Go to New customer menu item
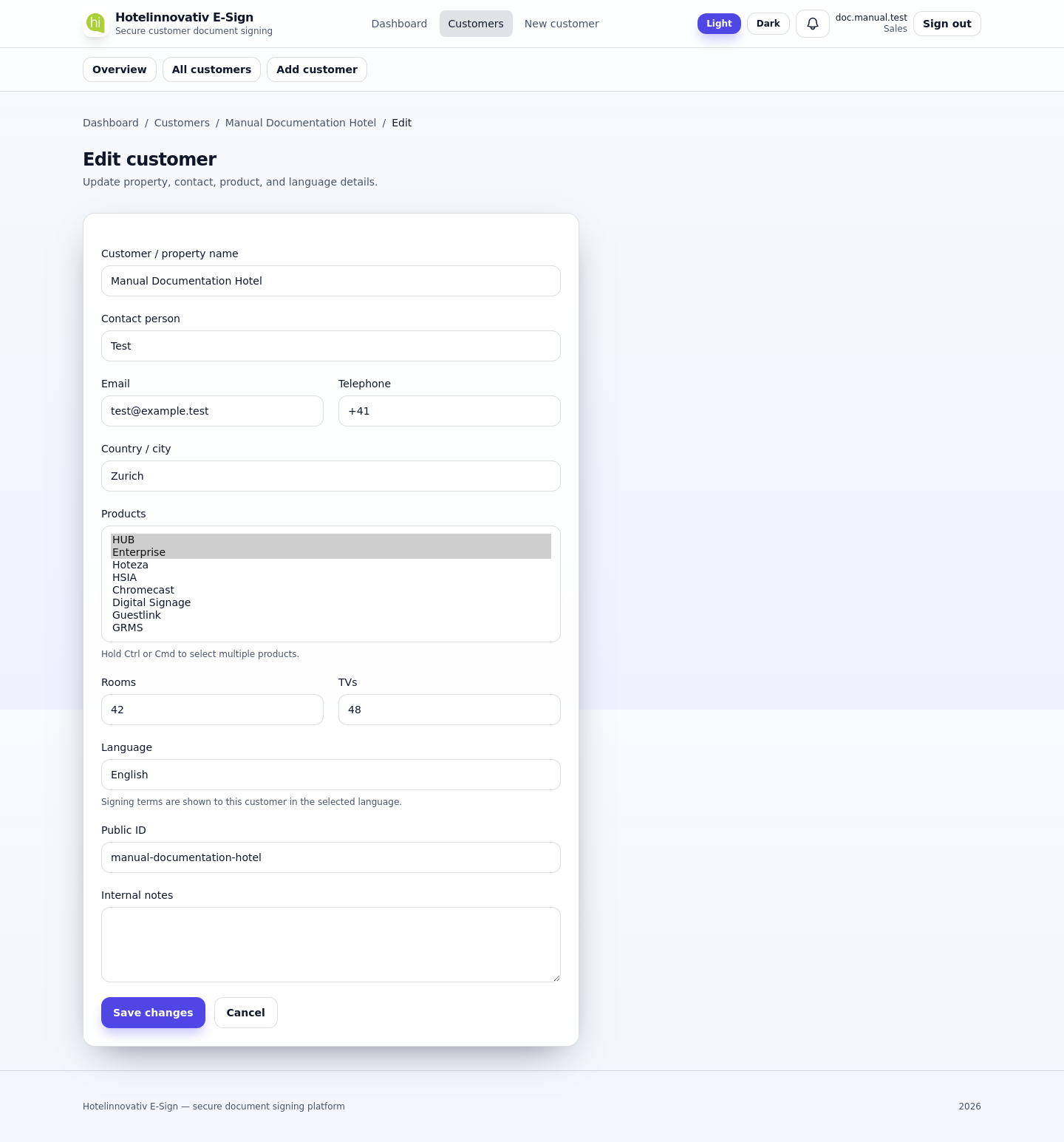The height and width of the screenshot is (1142, 1064). pyautogui.click(x=562, y=24)
